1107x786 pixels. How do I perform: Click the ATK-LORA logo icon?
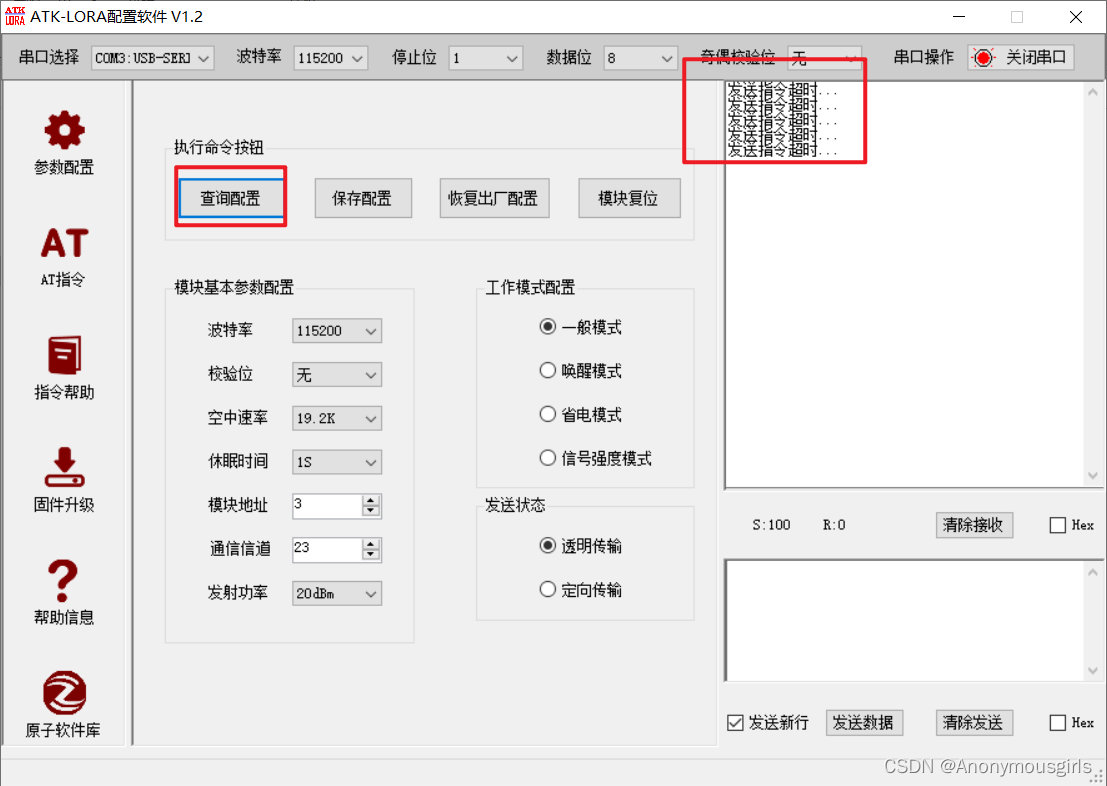pyautogui.click(x=14, y=16)
